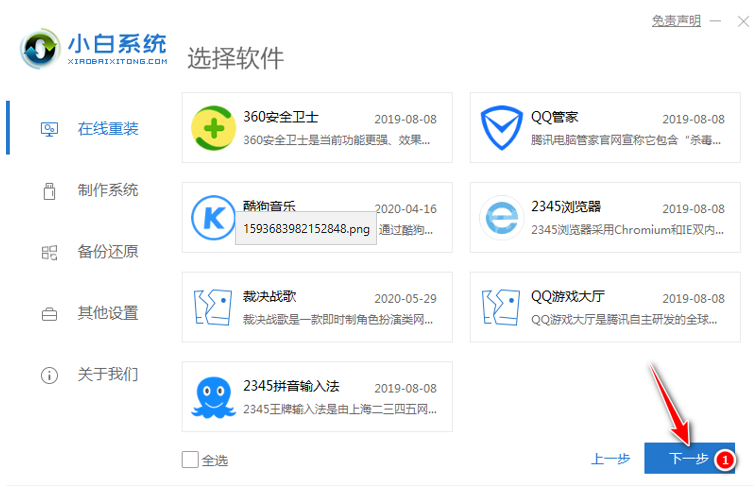Click the 2345浏览器 e icon

pos(501,218)
